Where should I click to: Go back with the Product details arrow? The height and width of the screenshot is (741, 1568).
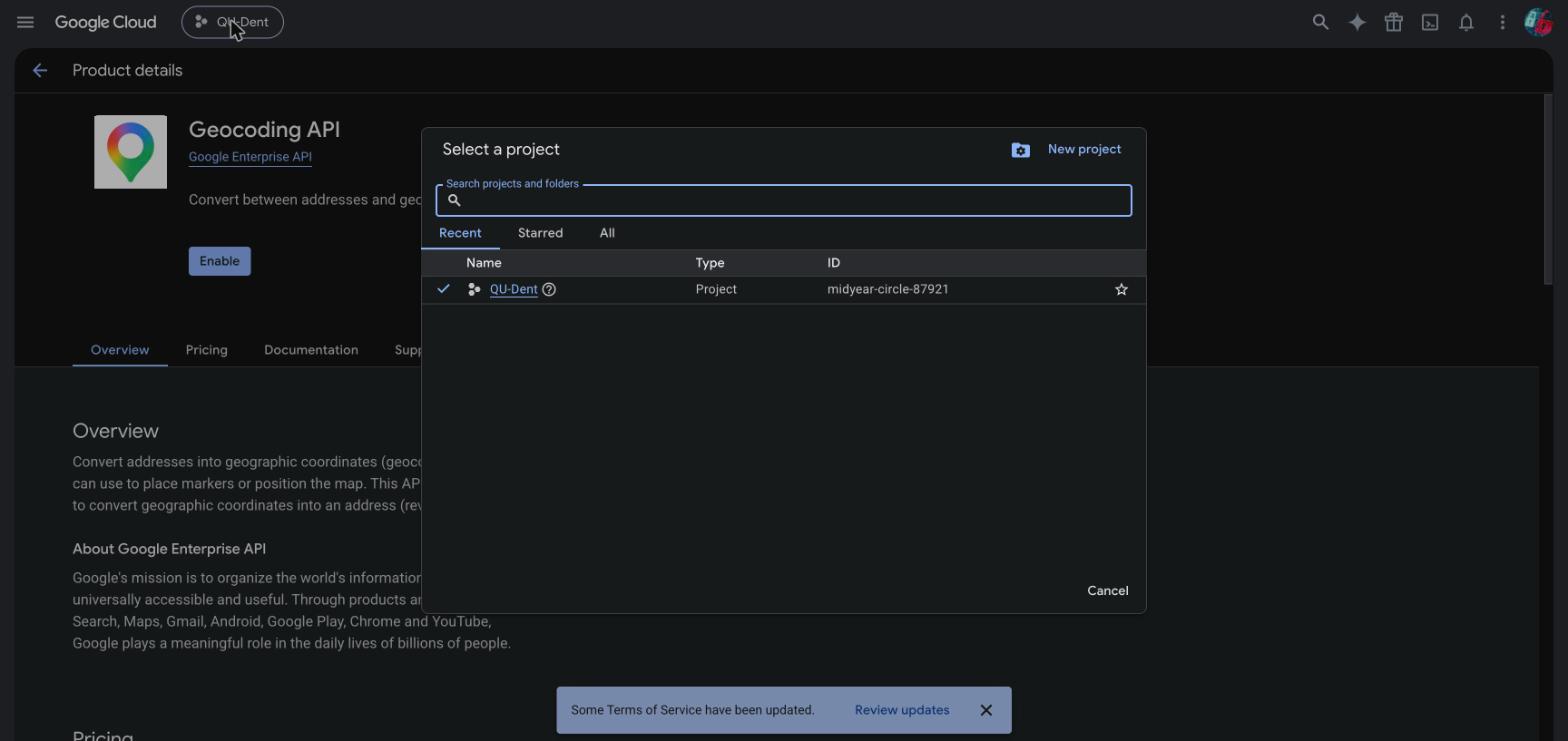pyautogui.click(x=40, y=70)
